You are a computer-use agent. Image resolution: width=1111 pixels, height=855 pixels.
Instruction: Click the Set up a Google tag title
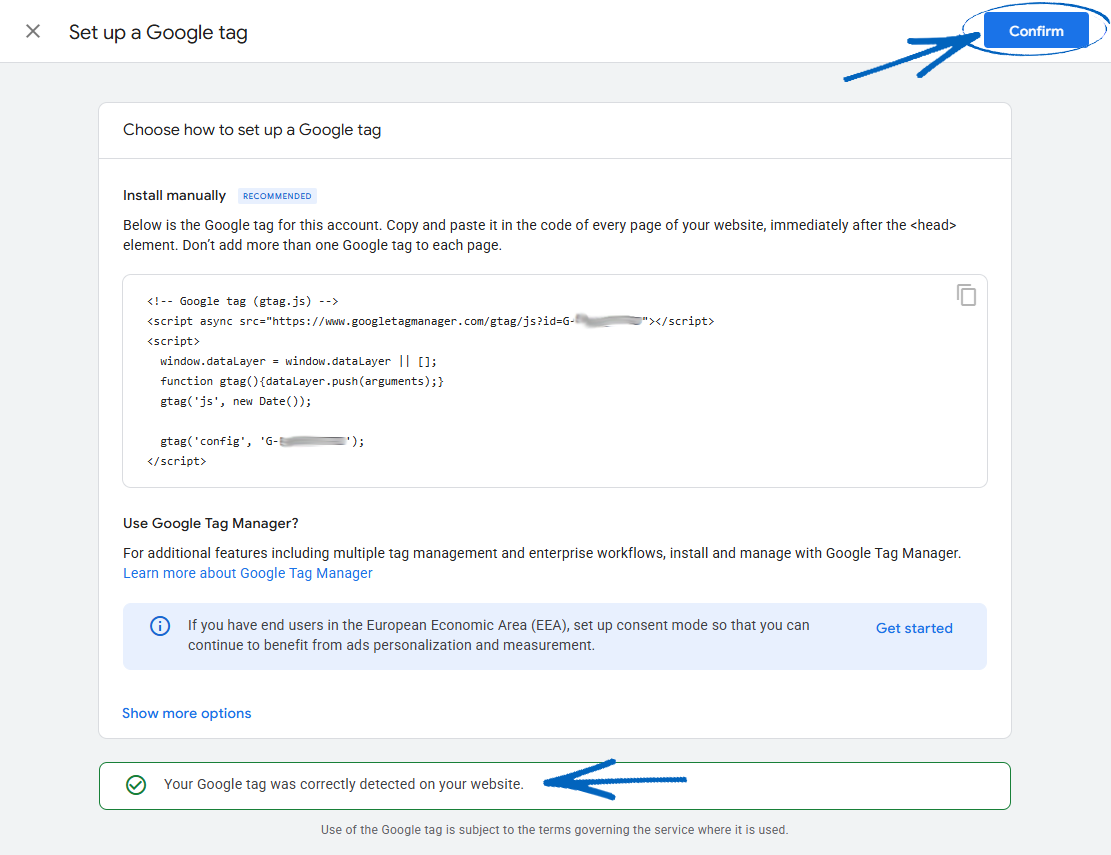(x=158, y=33)
